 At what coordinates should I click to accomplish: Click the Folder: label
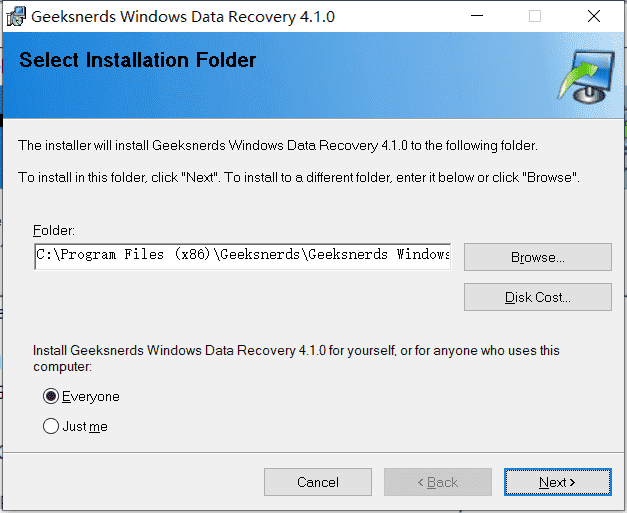pyautogui.click(x=54, y=230)
